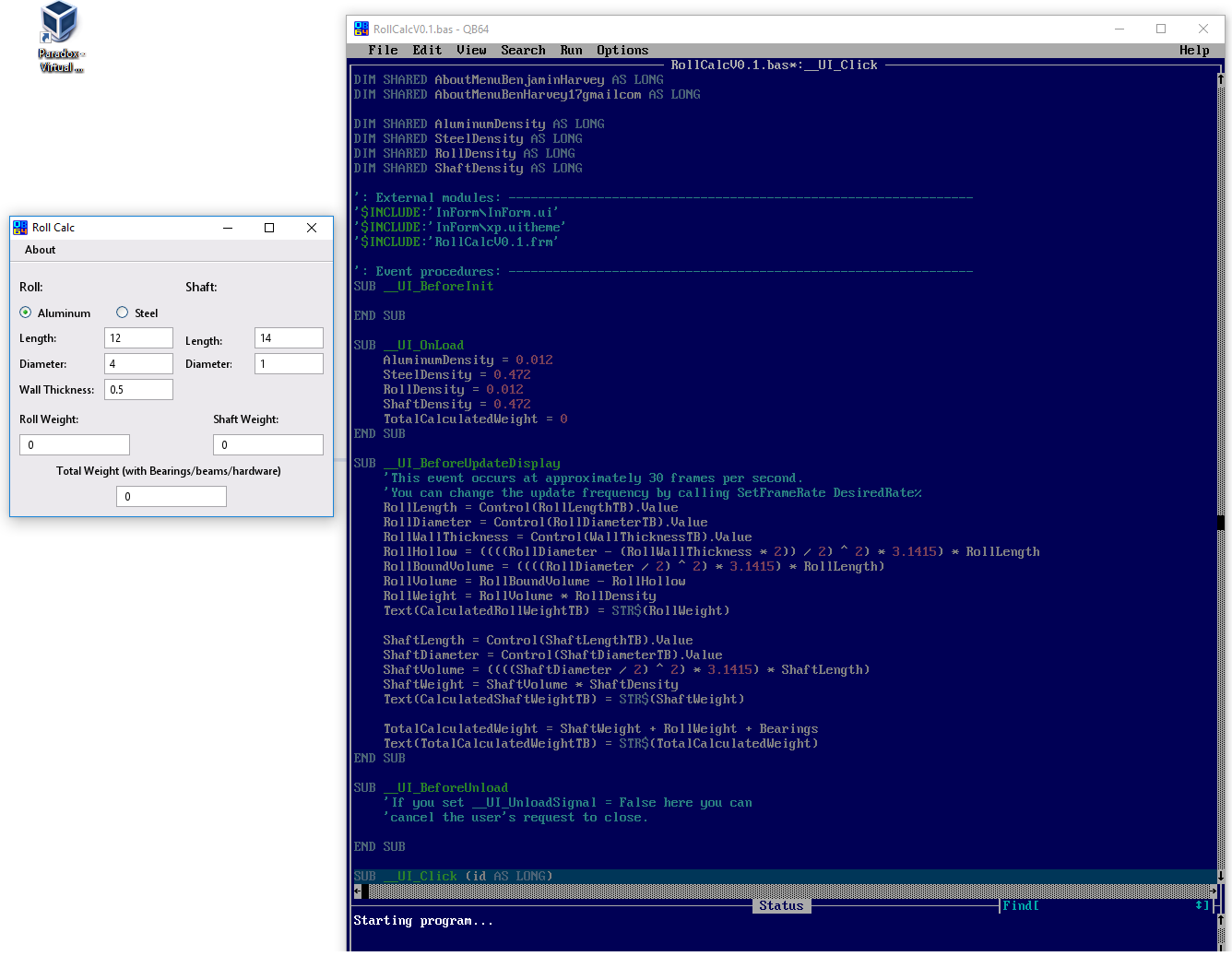Screen dimensions: 1232x956
Task: Select the Steel radio button
Action: pos(122,313)
